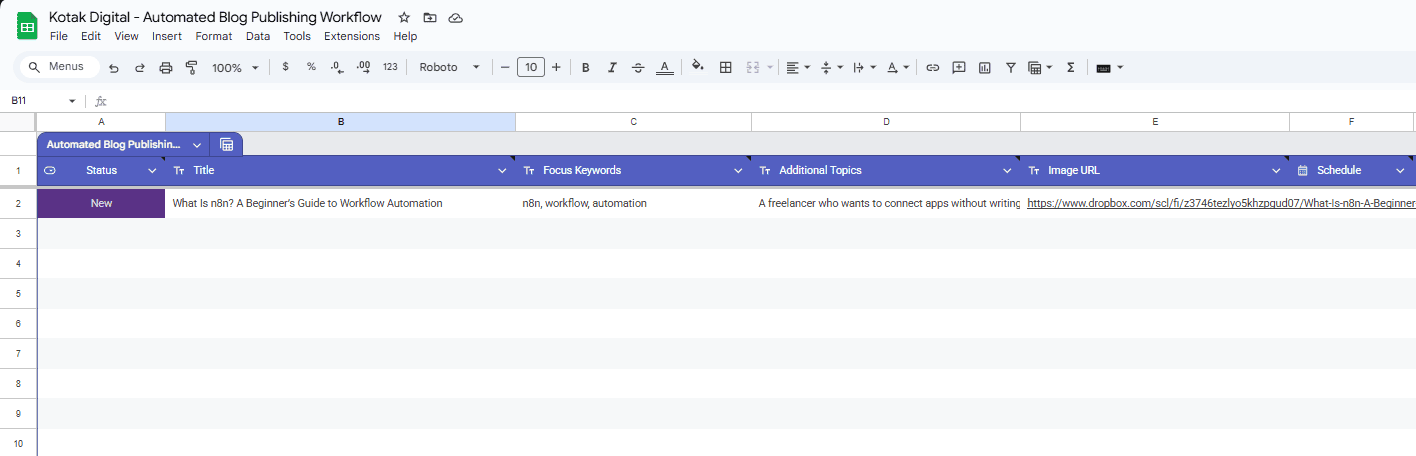Decrease decimal places
1416x456 pixels.
pos(337,67)
